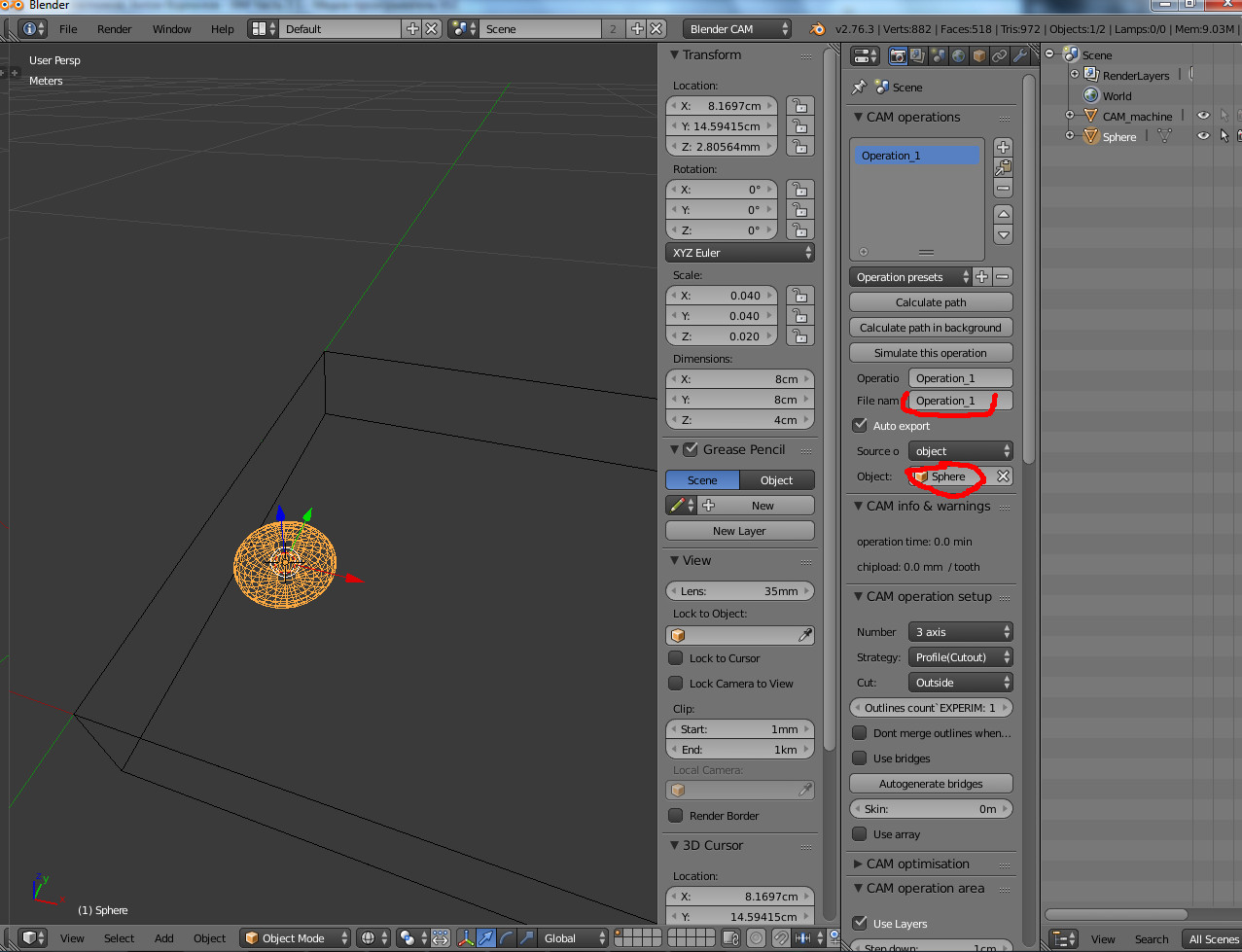Move CAM operation down in the list
1242x952 pixels.
(x=1004, y=234)
